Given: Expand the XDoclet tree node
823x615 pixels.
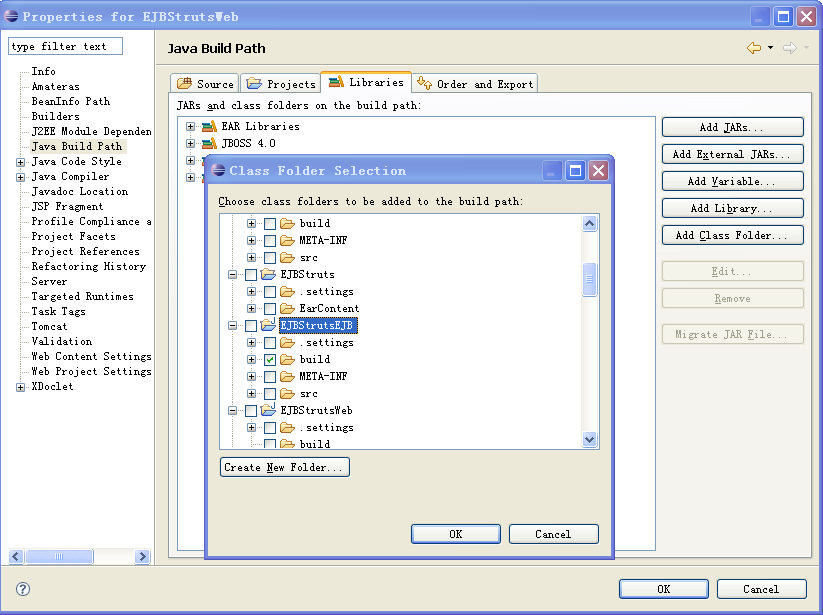Looking at the screenshot, I should (x=20, y=387).
